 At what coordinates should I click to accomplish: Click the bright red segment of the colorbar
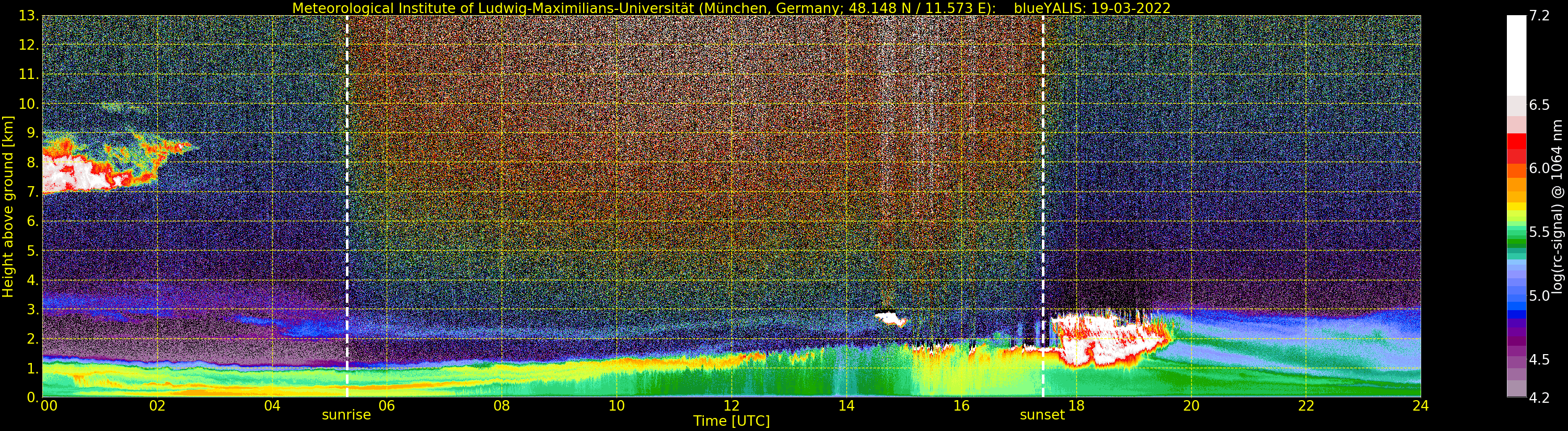pyautogui.click(x=1516, y=140)
